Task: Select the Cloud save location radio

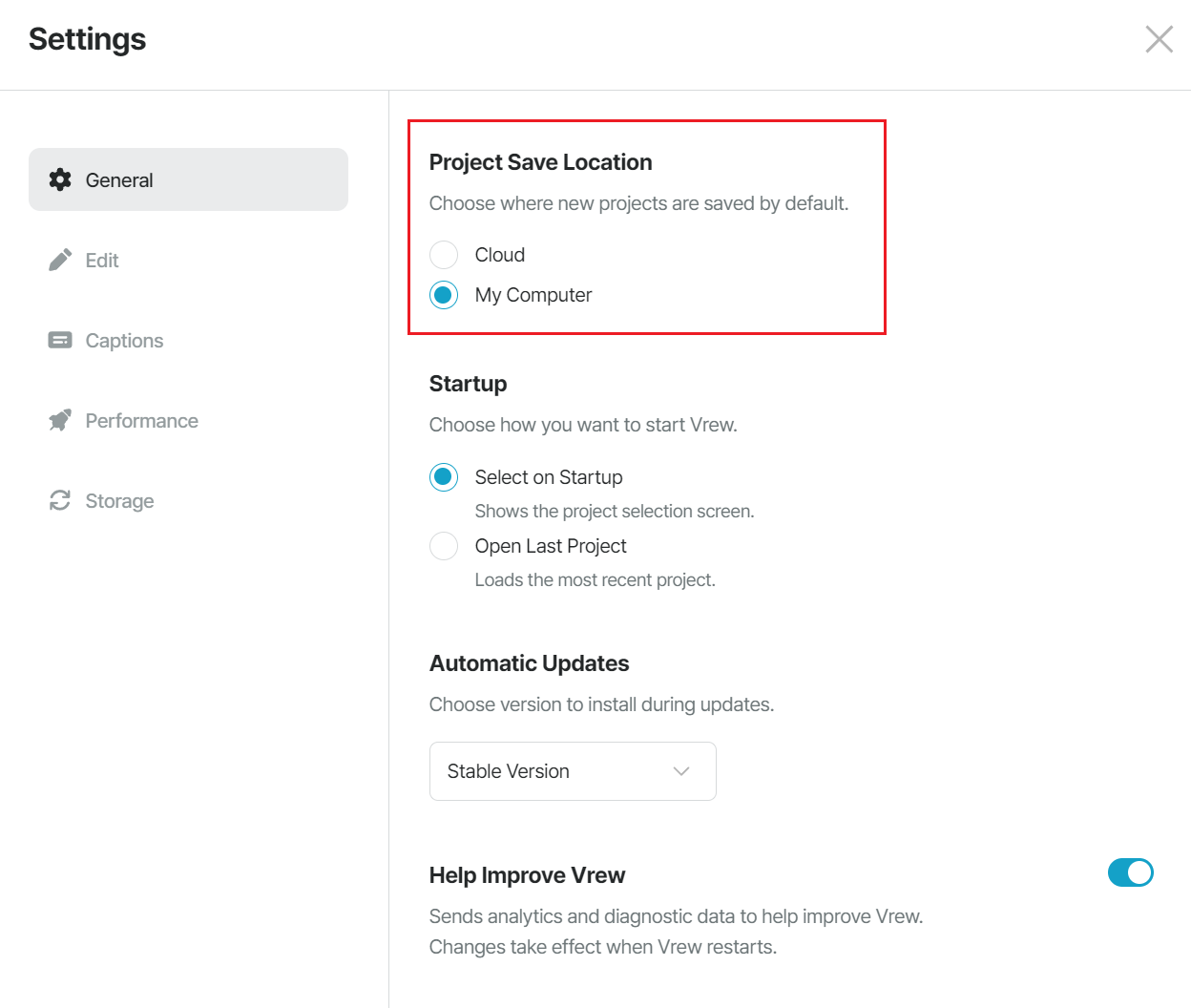Action: tap(444, 255)
